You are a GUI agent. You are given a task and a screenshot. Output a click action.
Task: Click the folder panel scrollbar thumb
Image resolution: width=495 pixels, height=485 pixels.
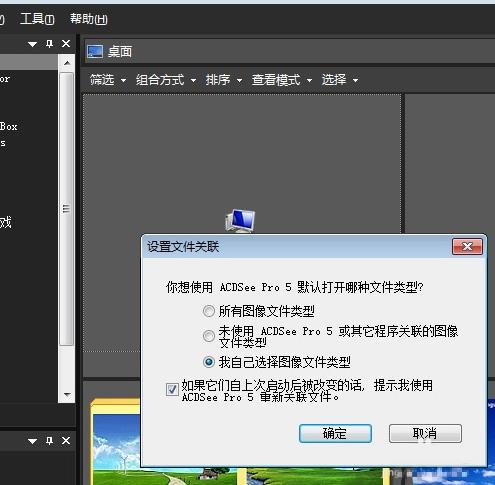click(x=66, y=209)
